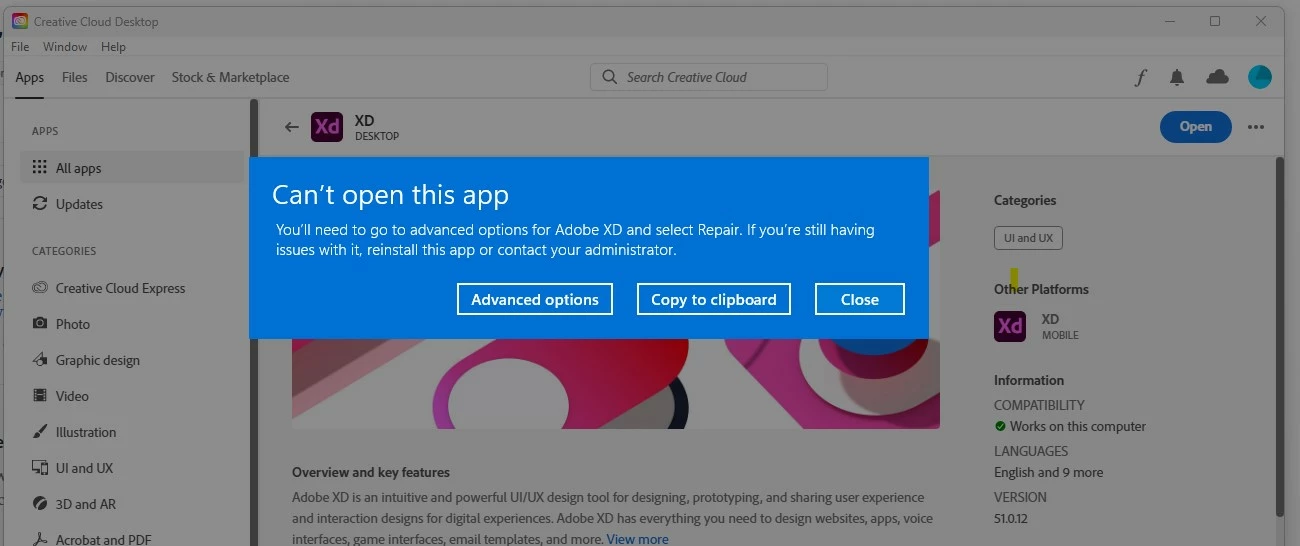Click the Illustration brush icon

click(40, 432)
